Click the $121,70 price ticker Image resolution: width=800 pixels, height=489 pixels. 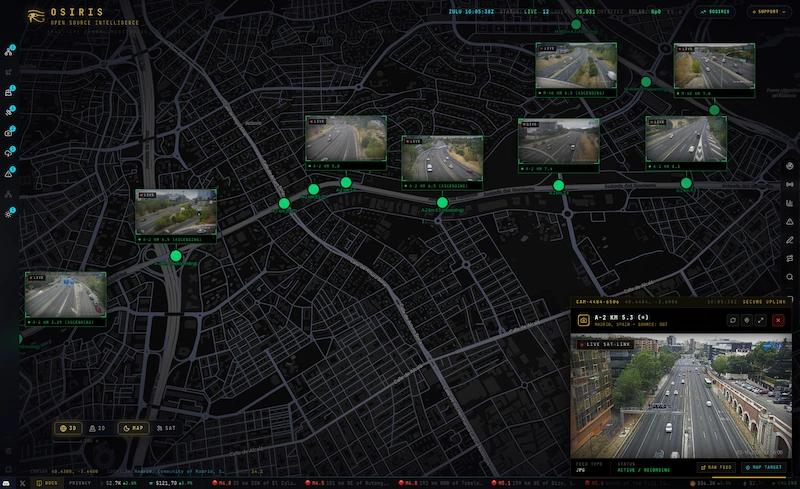click(x=170, y=483)
